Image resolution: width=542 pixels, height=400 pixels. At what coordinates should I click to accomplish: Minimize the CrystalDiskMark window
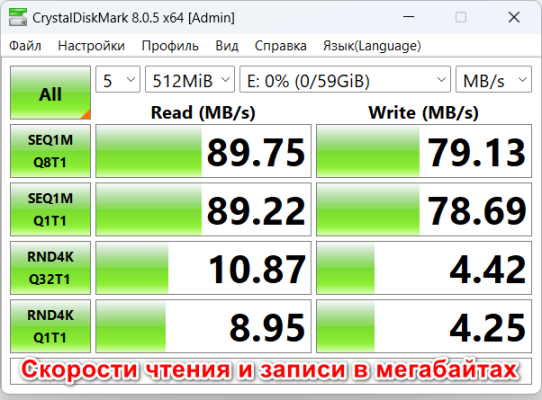point(409,17)
